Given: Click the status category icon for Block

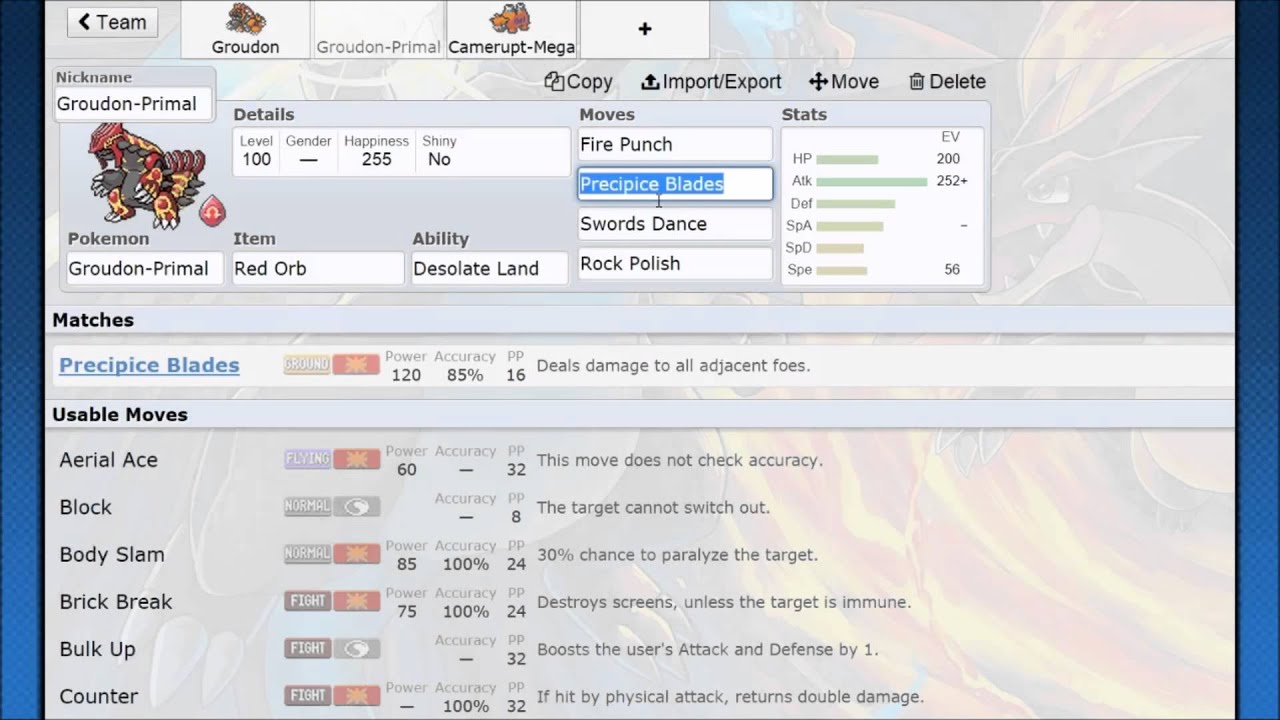Looking at the screenshot, I should pyautogui.click(x=356, y=507).
